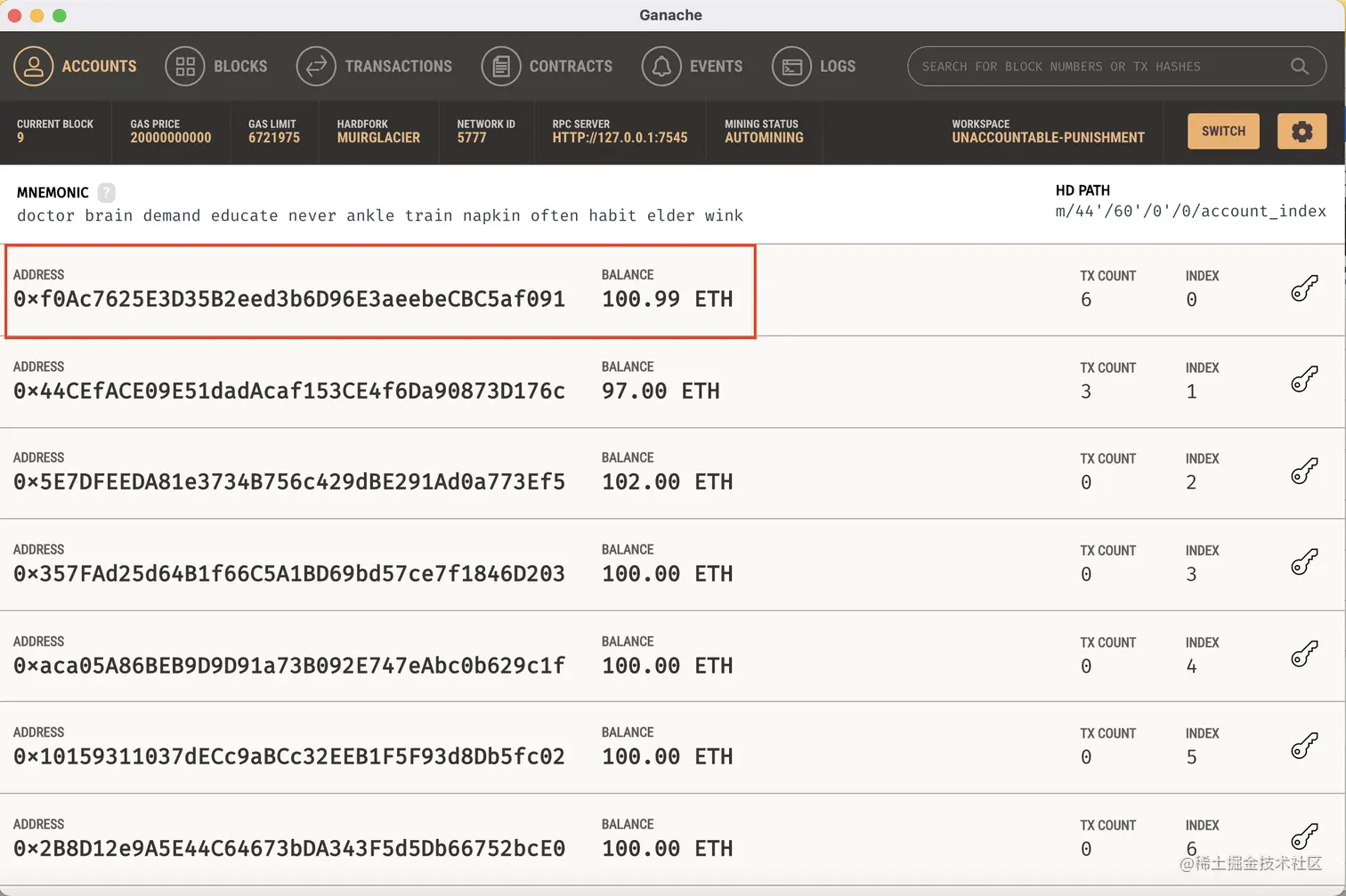Click the Transactions arrows icon
This screenshot has width=1346, height=896.
(316, 67)
